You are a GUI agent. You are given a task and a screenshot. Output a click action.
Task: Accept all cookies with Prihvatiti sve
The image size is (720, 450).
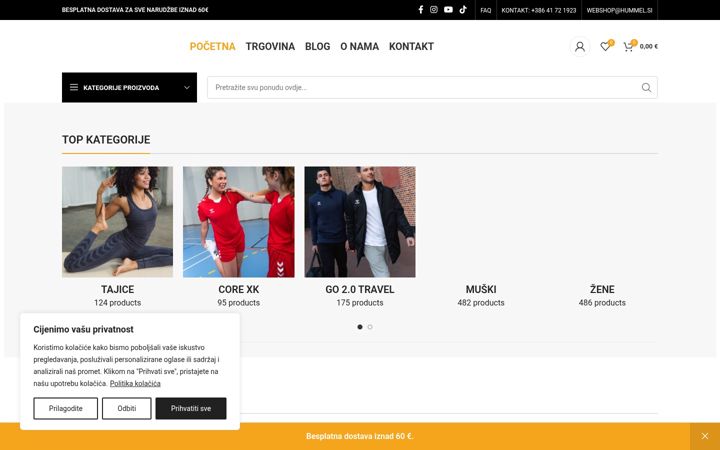coord(191,408)
